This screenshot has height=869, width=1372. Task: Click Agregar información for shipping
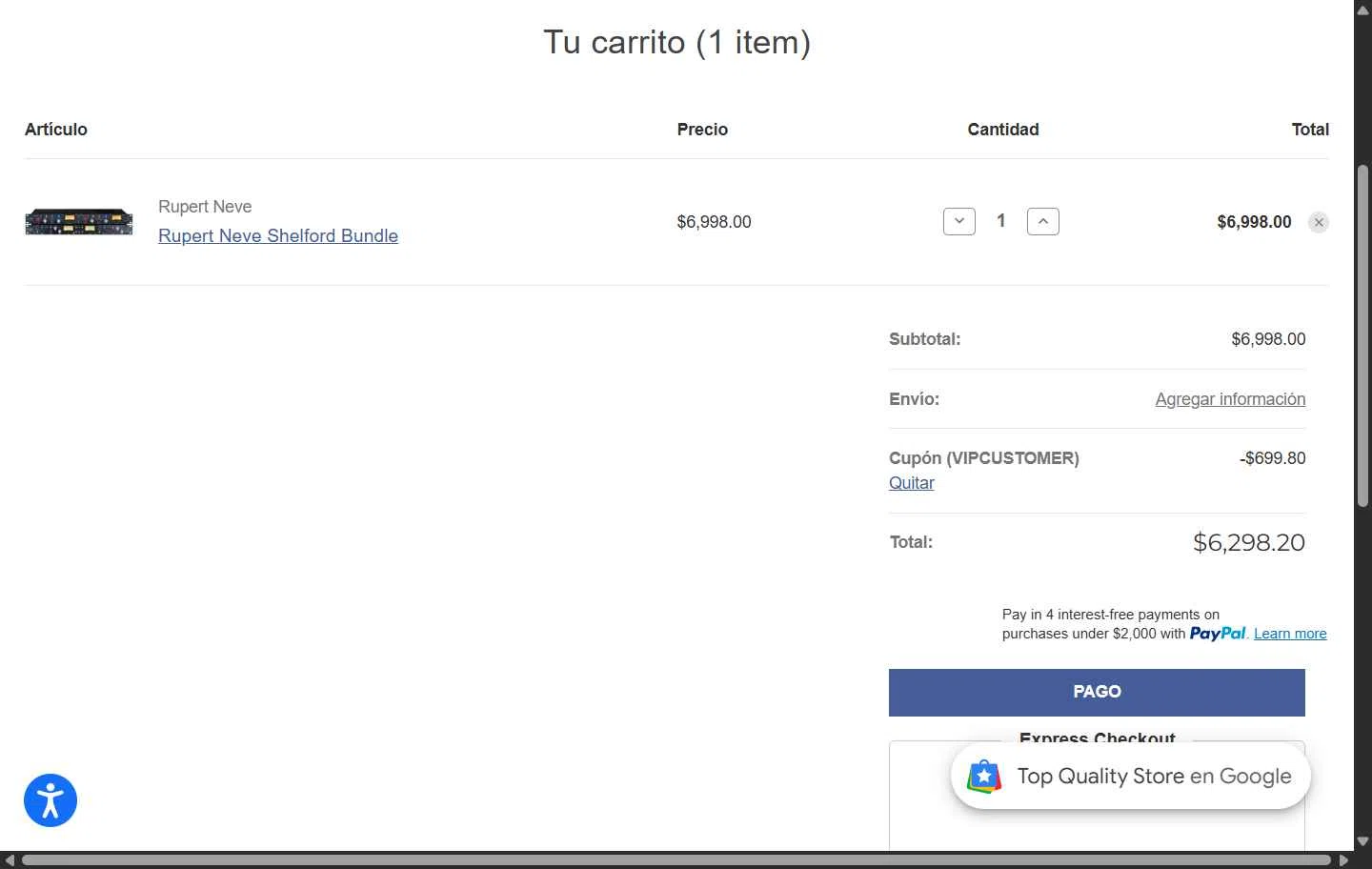point(1230,399)
